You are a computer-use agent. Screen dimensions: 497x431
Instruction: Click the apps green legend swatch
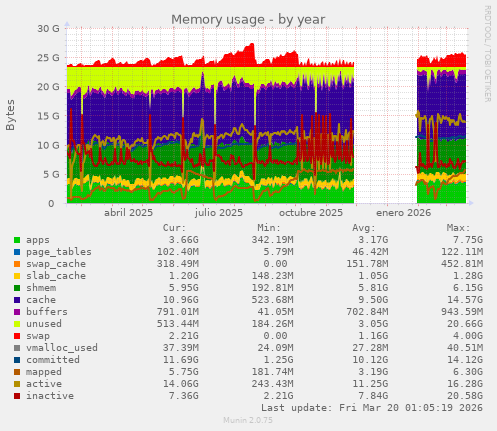point(17,240)
